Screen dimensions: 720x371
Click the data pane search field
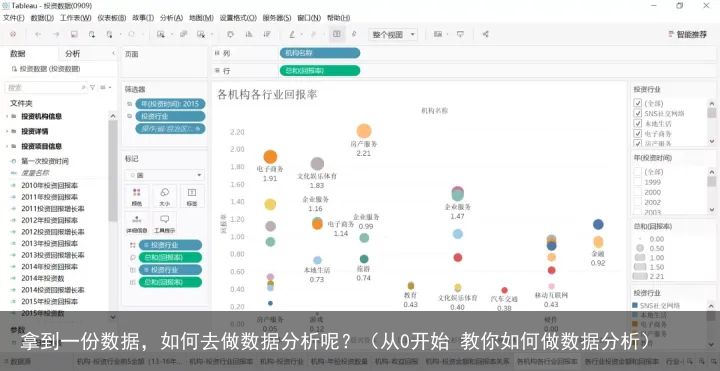(45, 87)
